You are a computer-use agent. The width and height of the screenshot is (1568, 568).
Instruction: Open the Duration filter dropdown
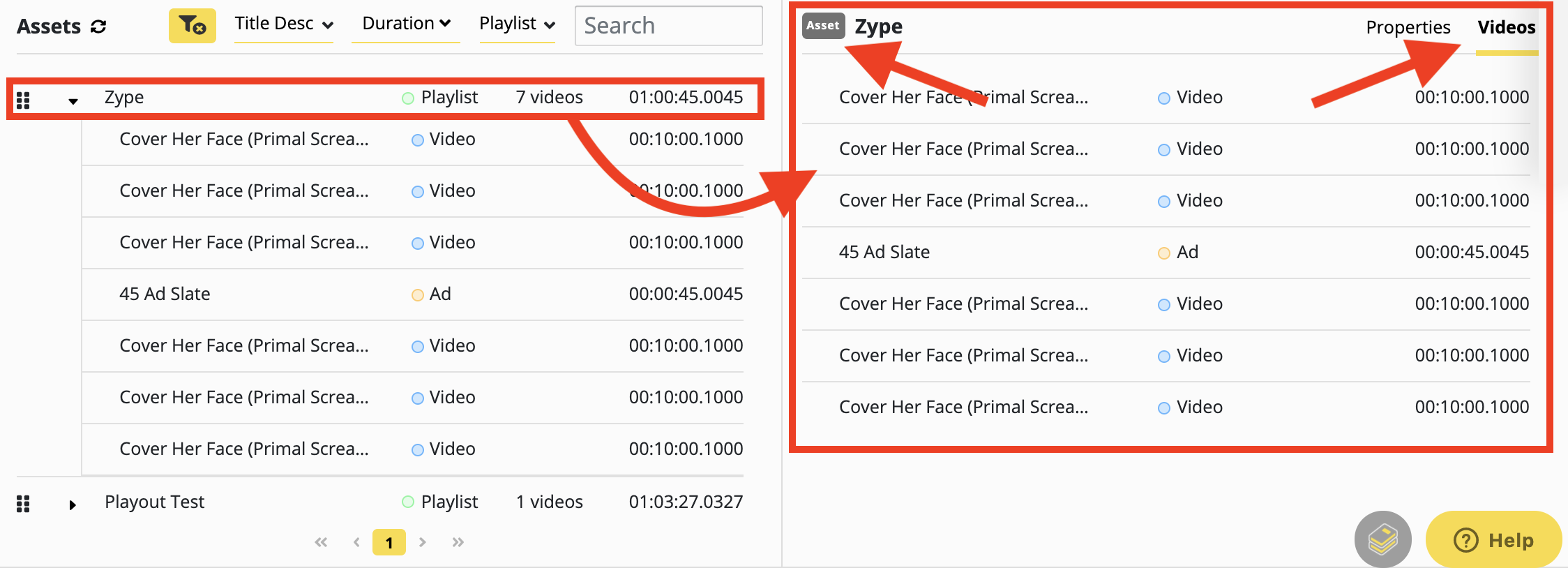406,24
